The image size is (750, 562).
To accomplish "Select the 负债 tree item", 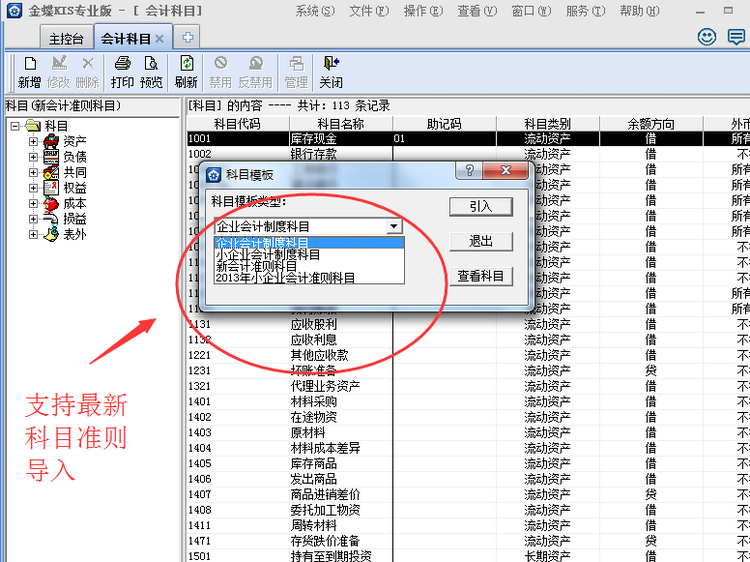I will click(74, 157).
